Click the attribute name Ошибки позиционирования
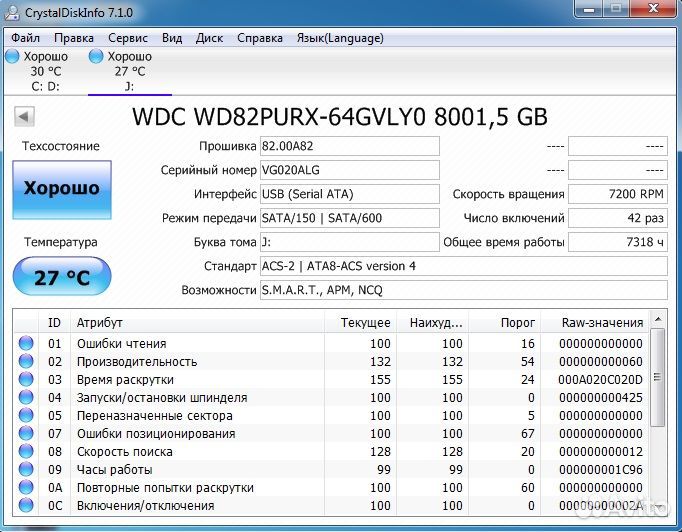682x532 pixels. click(156, 434)
